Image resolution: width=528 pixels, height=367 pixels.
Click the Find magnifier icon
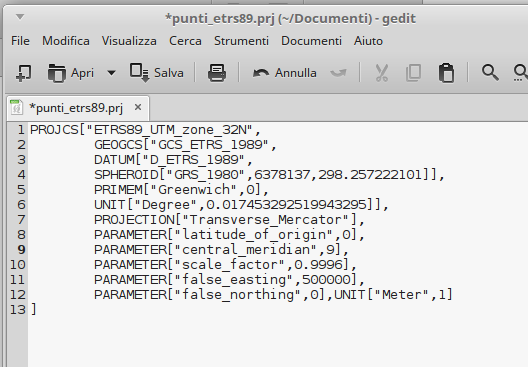[490, 73]
